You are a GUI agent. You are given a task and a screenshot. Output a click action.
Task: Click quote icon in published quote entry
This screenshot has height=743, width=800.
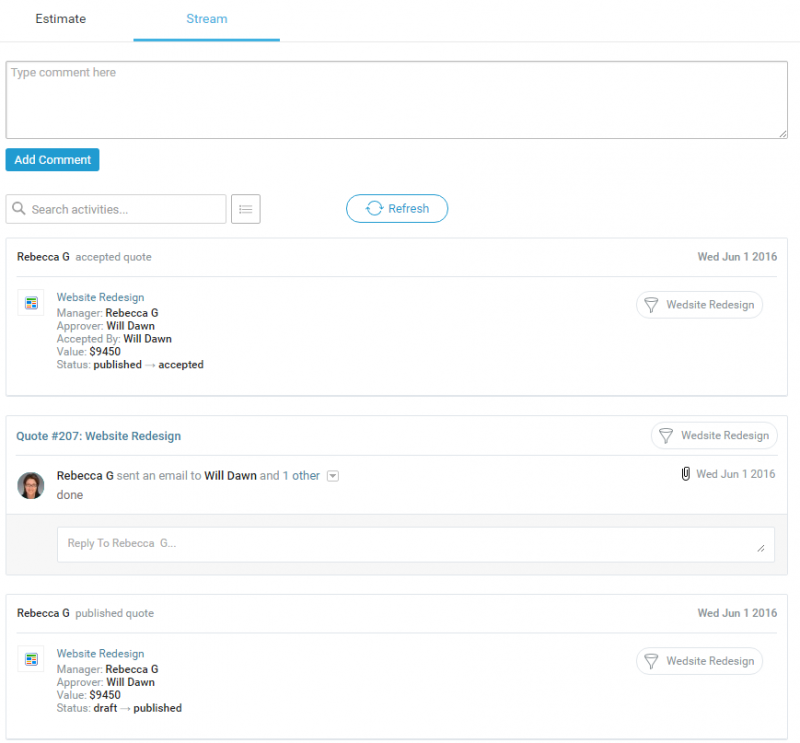(x=31, y=659)
